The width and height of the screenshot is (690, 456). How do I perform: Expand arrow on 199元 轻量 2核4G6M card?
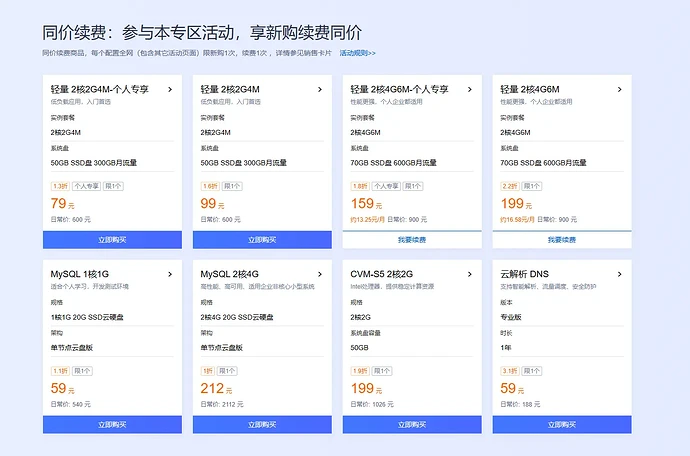pos(620,89)
